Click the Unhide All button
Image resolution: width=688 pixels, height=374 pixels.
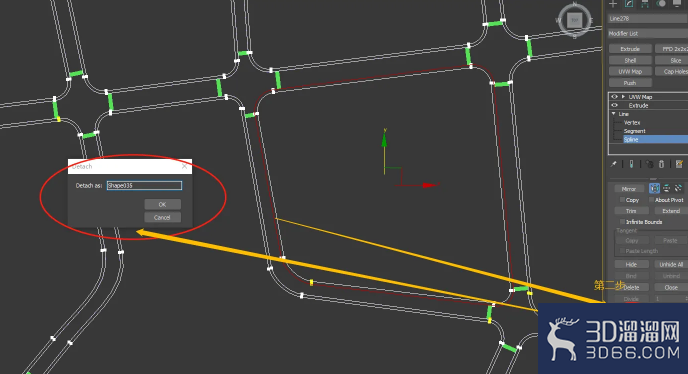pyautogui.click(x=671, y=264)
